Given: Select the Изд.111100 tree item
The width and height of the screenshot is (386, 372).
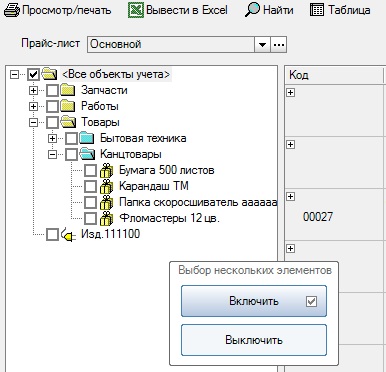Looking at the screenshot, I should click(111, 234).
